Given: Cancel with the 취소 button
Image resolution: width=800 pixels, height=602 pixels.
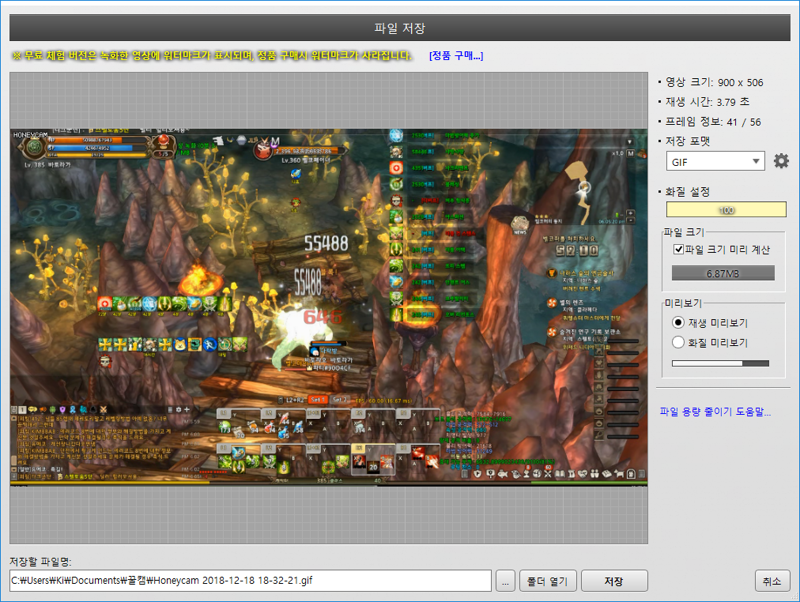Looking at the screenshot, I should pos(772,581).
